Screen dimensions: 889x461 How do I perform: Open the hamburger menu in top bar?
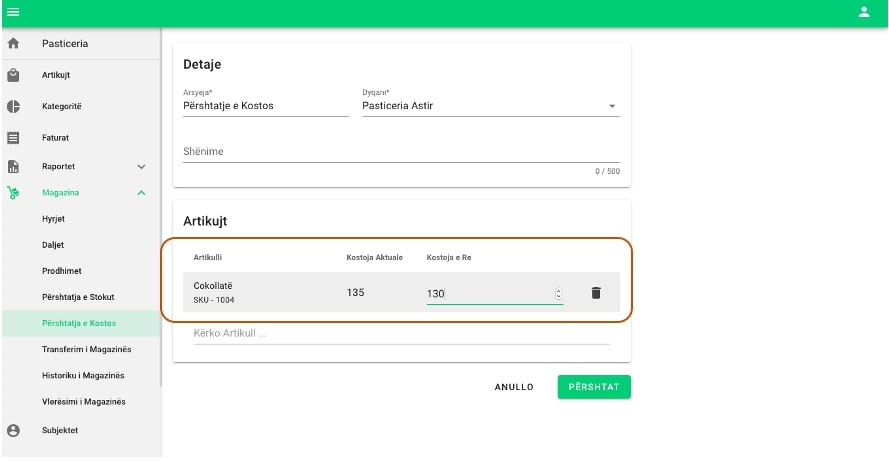[x=13, y=12]
